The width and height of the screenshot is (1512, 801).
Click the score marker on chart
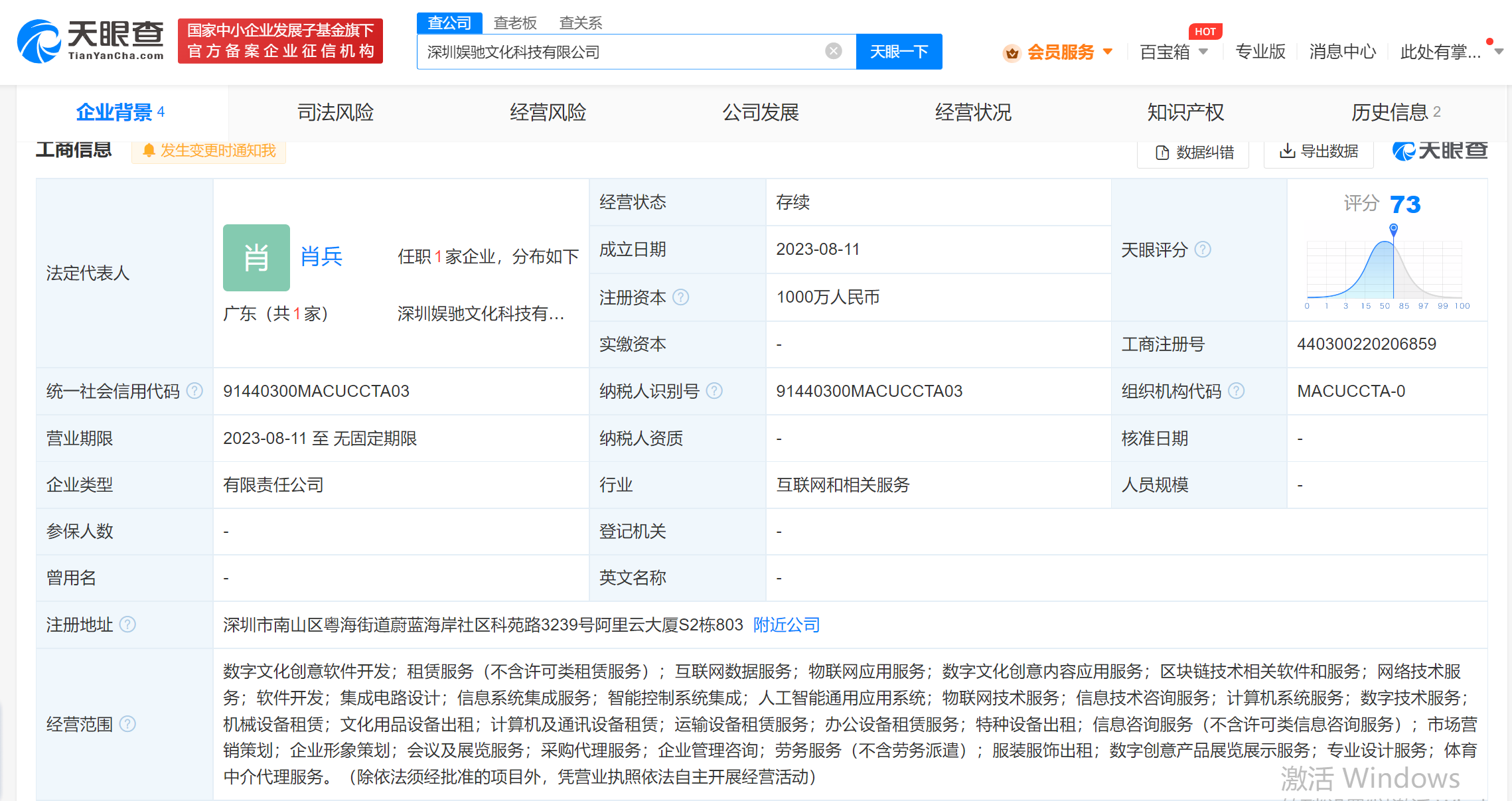tap(1393, 229)
